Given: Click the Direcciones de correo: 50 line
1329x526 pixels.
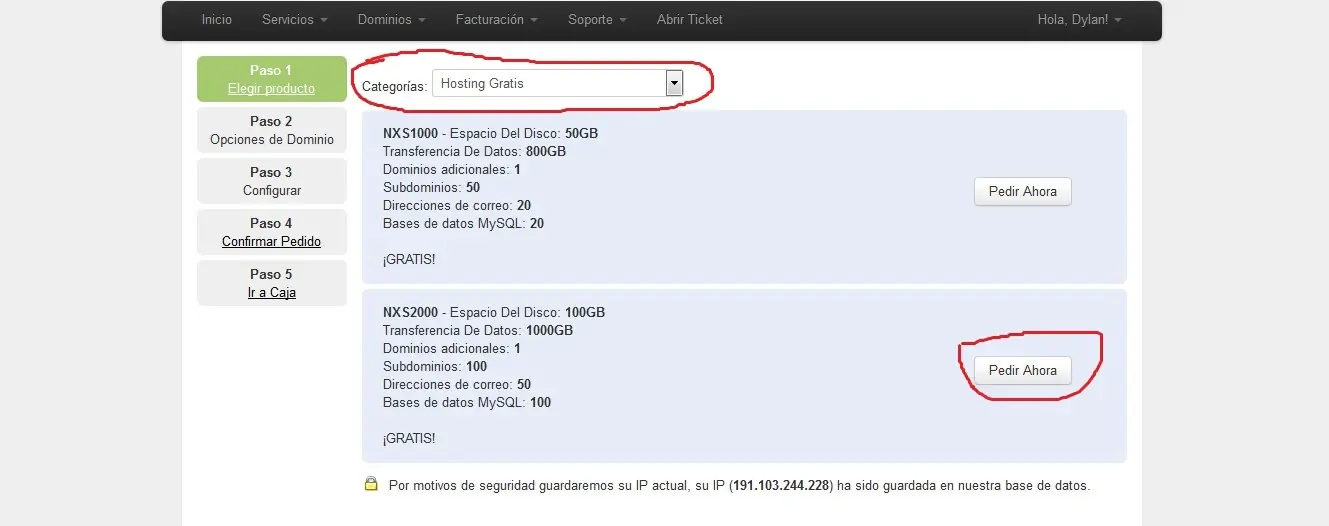Looking at the screenshot, I should (457, 384).
